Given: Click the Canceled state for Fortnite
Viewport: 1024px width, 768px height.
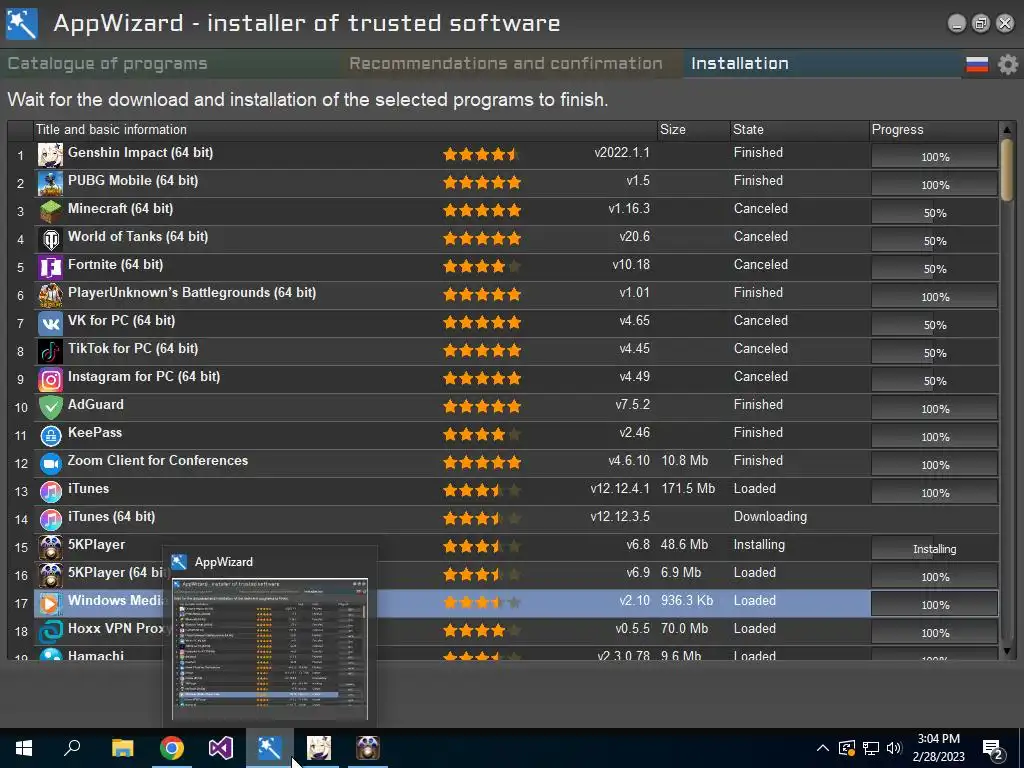Looking at the screenshot, I should [760, 264].
